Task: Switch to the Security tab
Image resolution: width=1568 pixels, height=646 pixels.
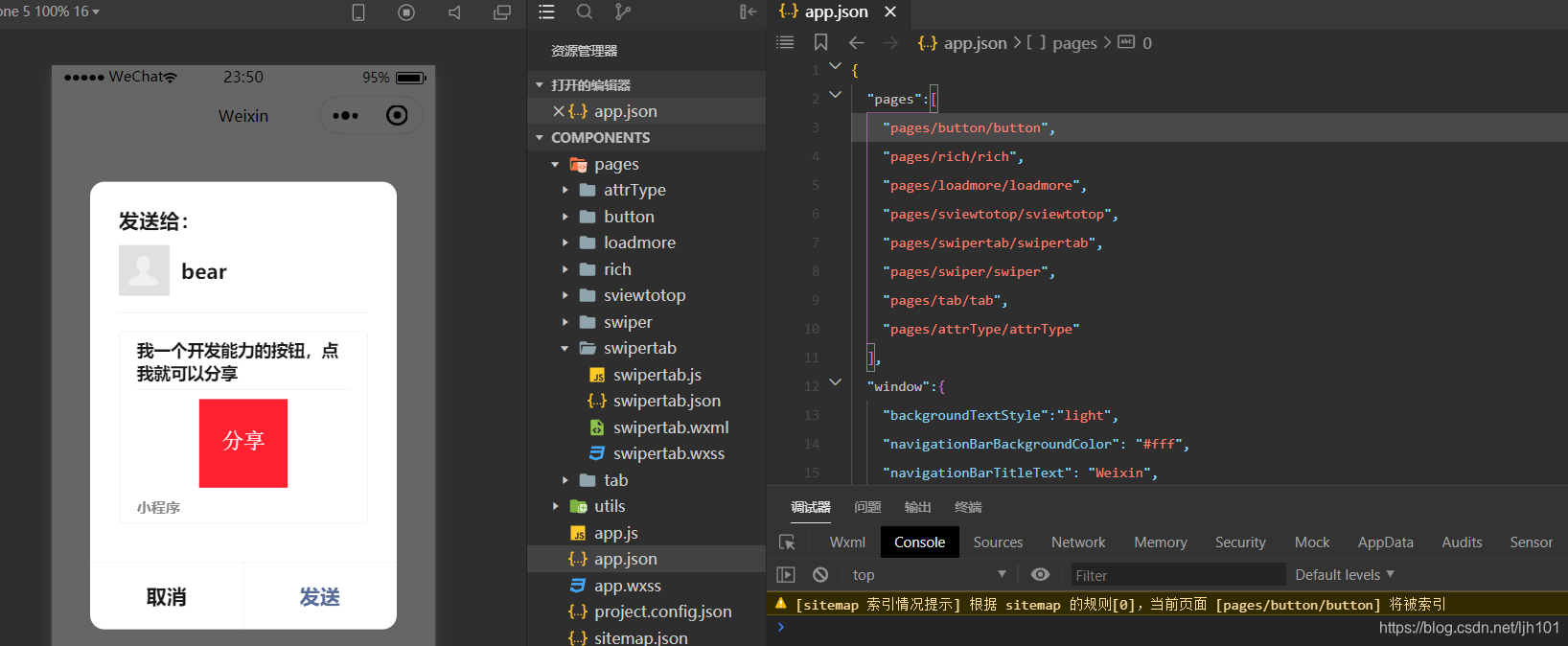Action: pyautogui.click(x=1240, y=542)
